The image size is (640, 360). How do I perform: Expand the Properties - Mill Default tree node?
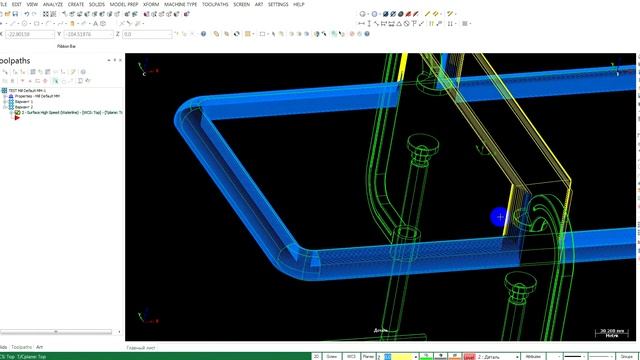(5, 96)
